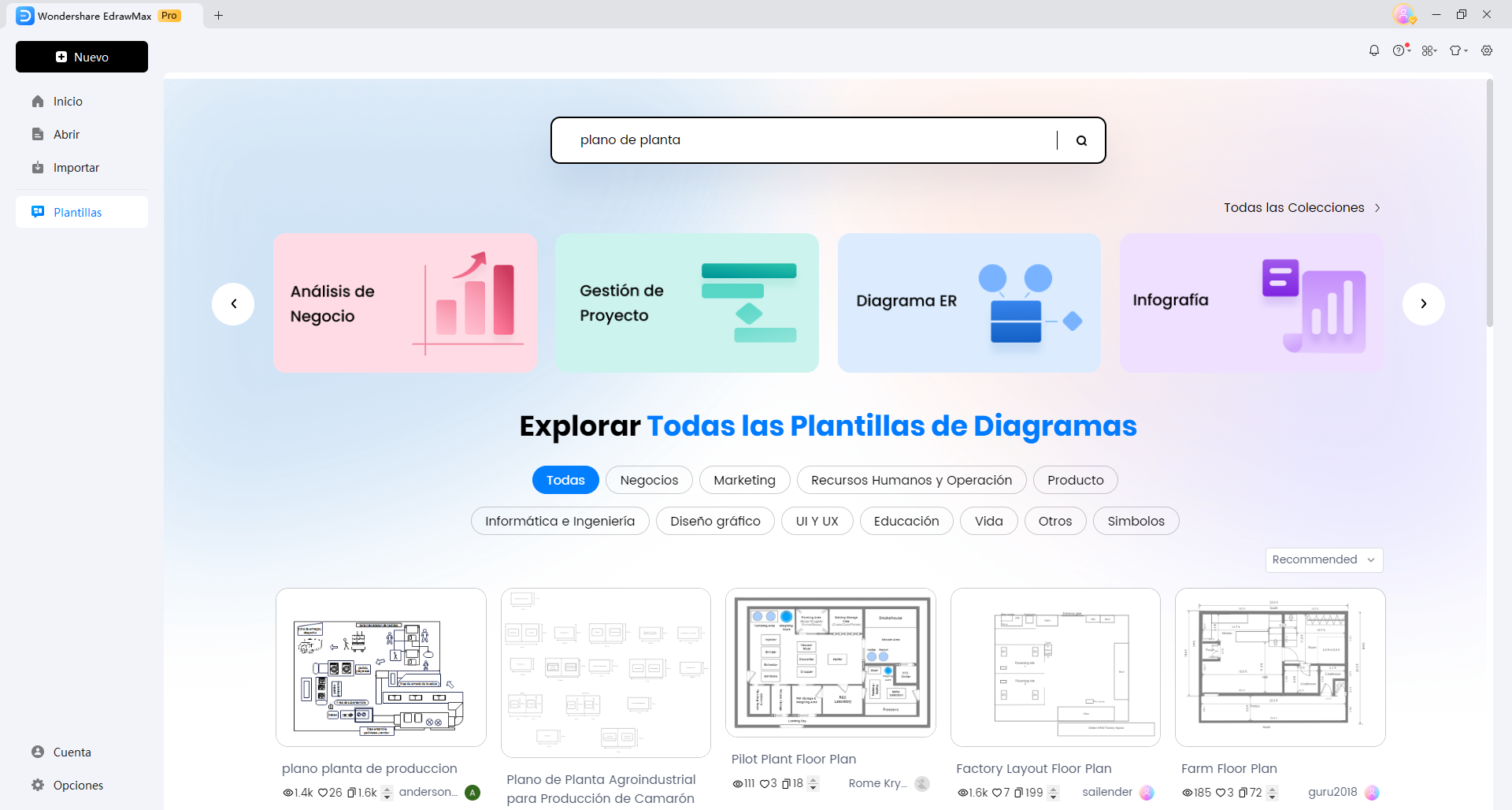Switch on the Educación filter pill
The height and width of the screenshot is (810, 1512).
coord(906,521)
